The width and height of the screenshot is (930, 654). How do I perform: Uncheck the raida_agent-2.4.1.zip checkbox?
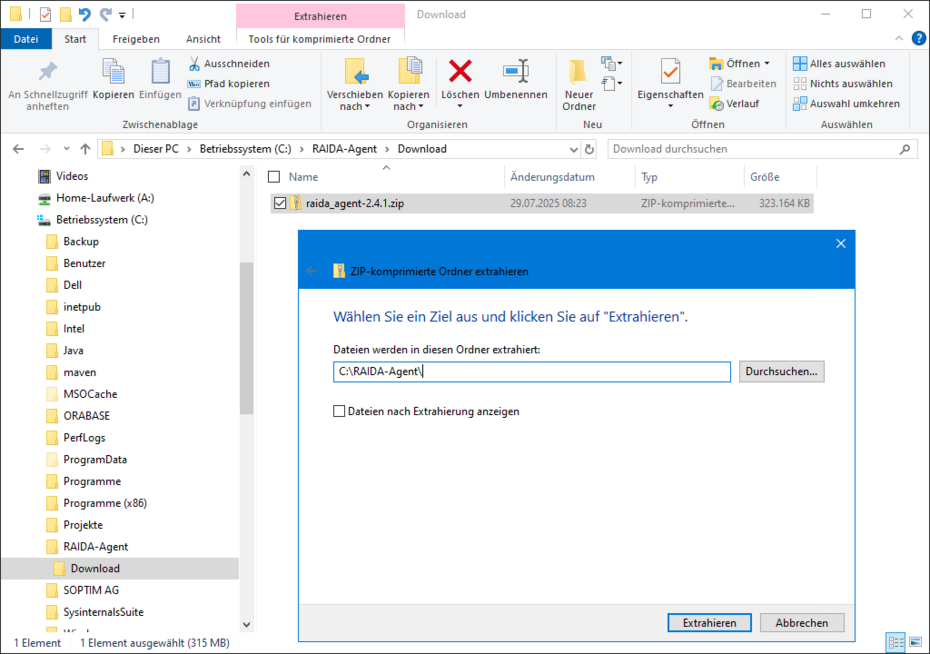(x=280, y=203)
